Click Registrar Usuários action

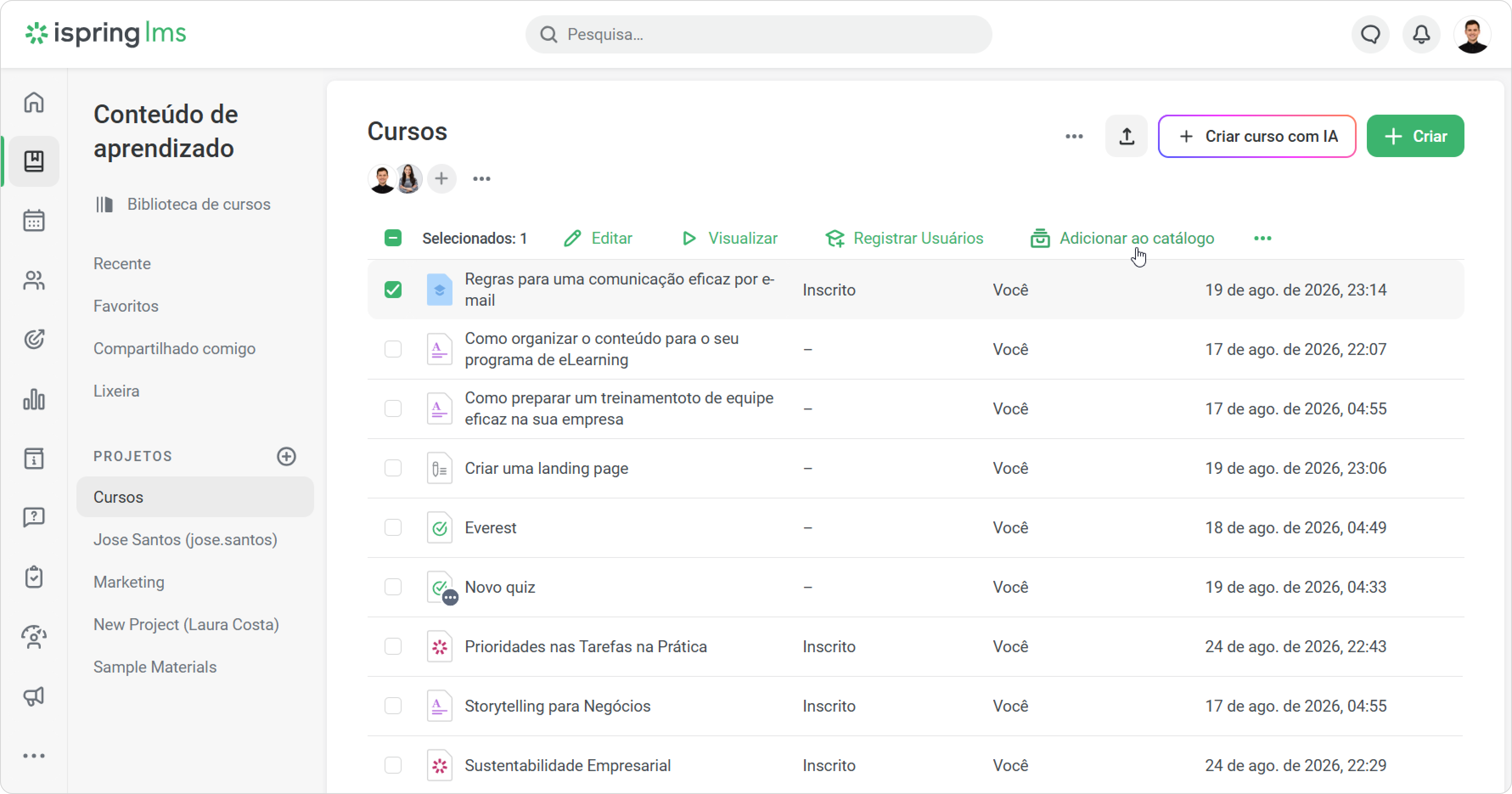pos(905,238)
